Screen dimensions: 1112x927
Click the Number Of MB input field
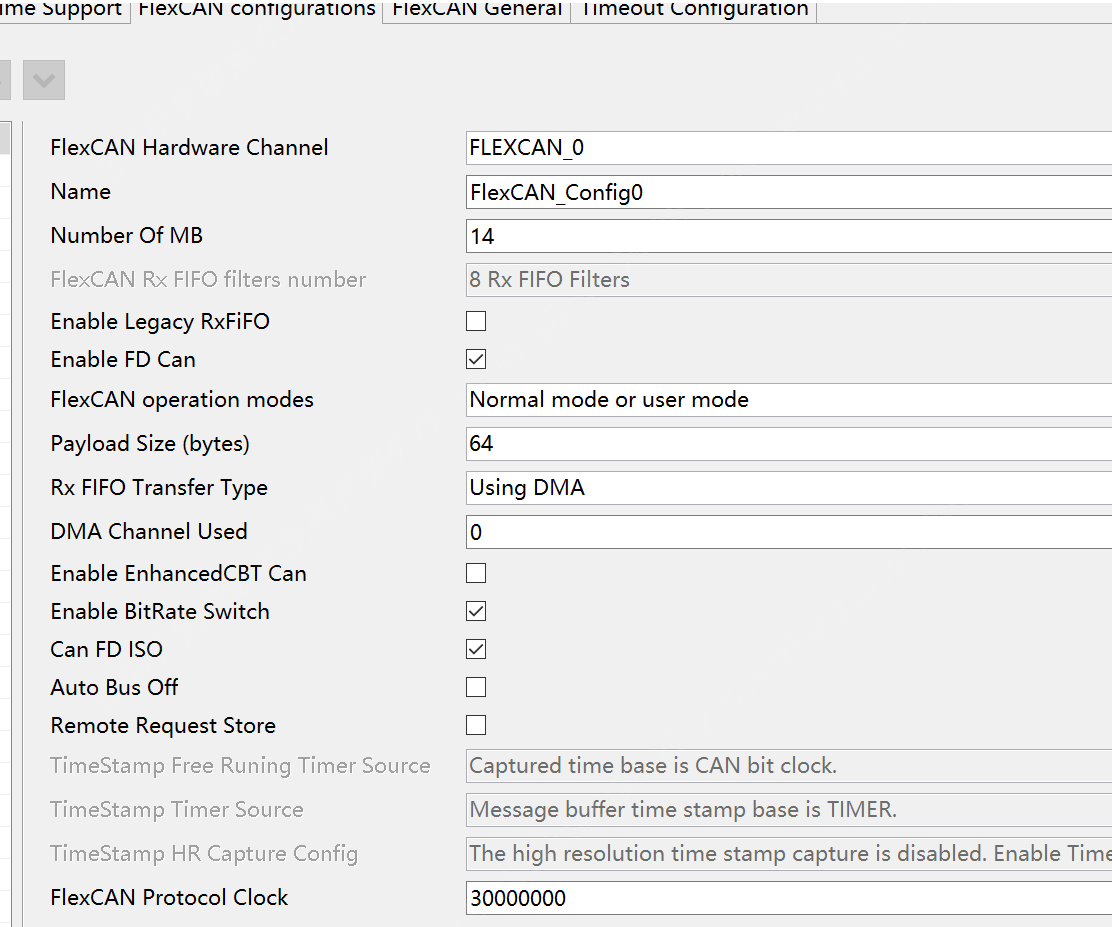point(788,236)
